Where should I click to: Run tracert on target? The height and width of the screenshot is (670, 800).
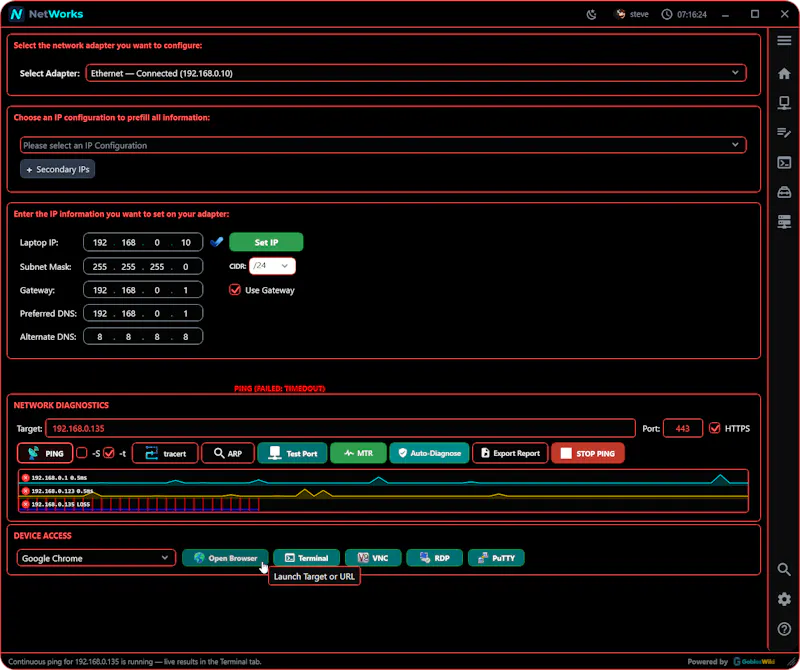(165, 453)
